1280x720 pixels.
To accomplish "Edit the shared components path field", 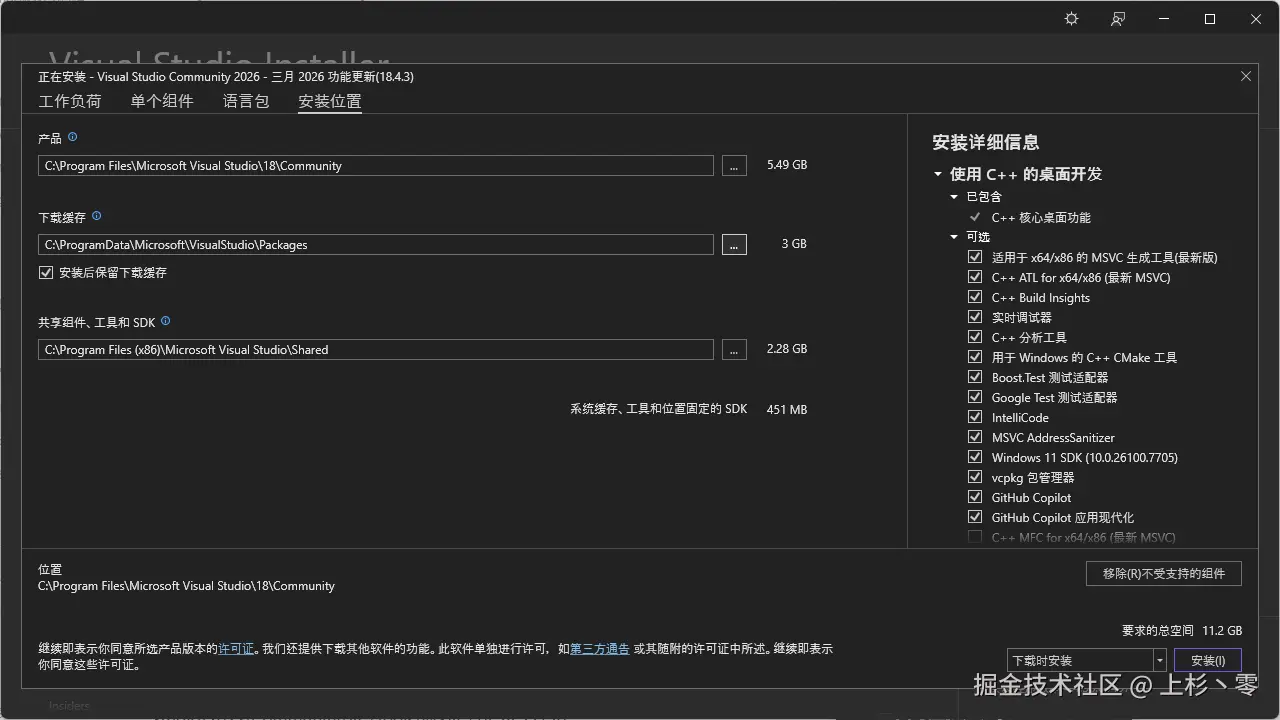I will 376,350.
